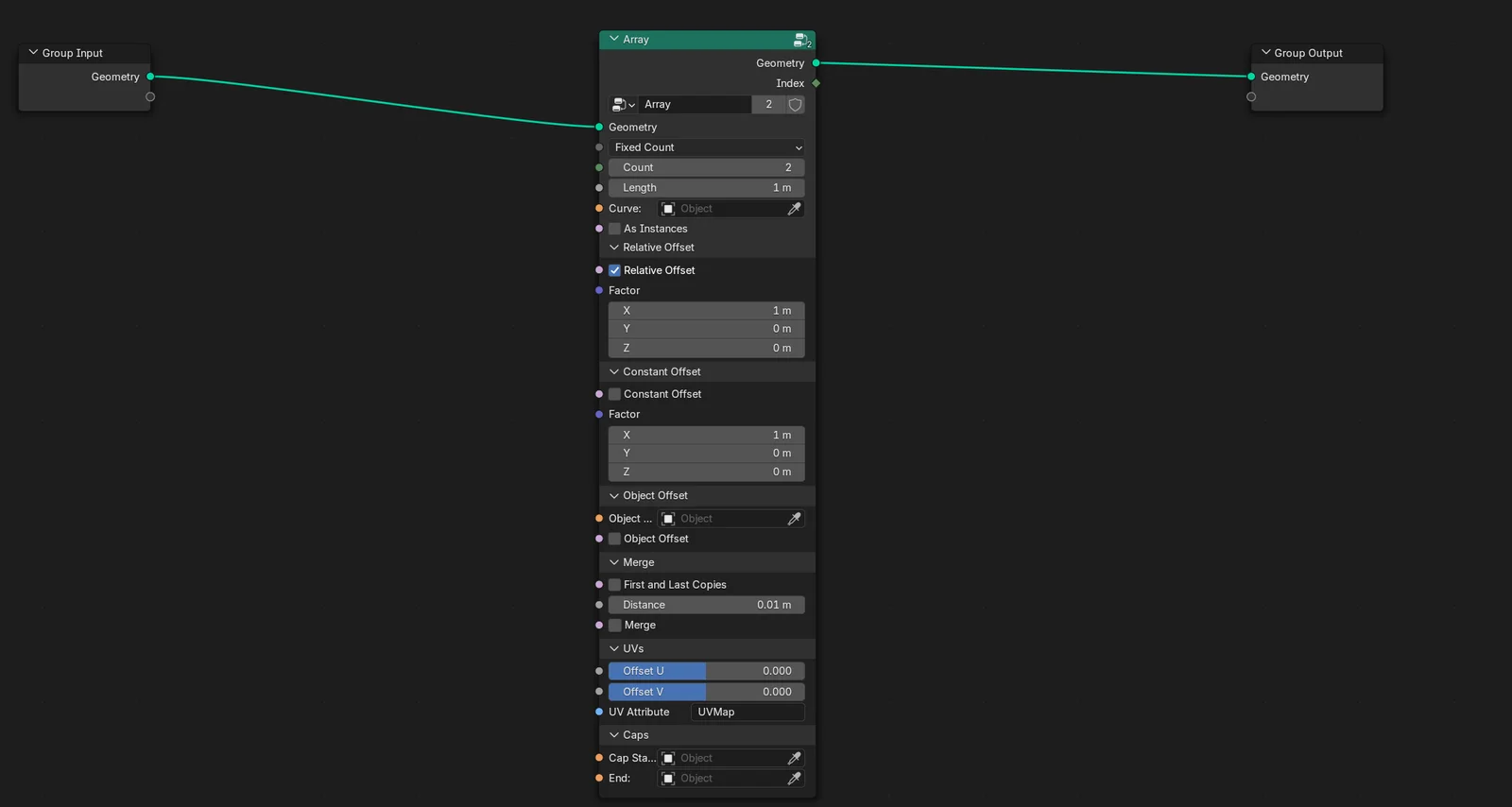
Task: Collapse the UVs section
Action: (x=614, y=649)
